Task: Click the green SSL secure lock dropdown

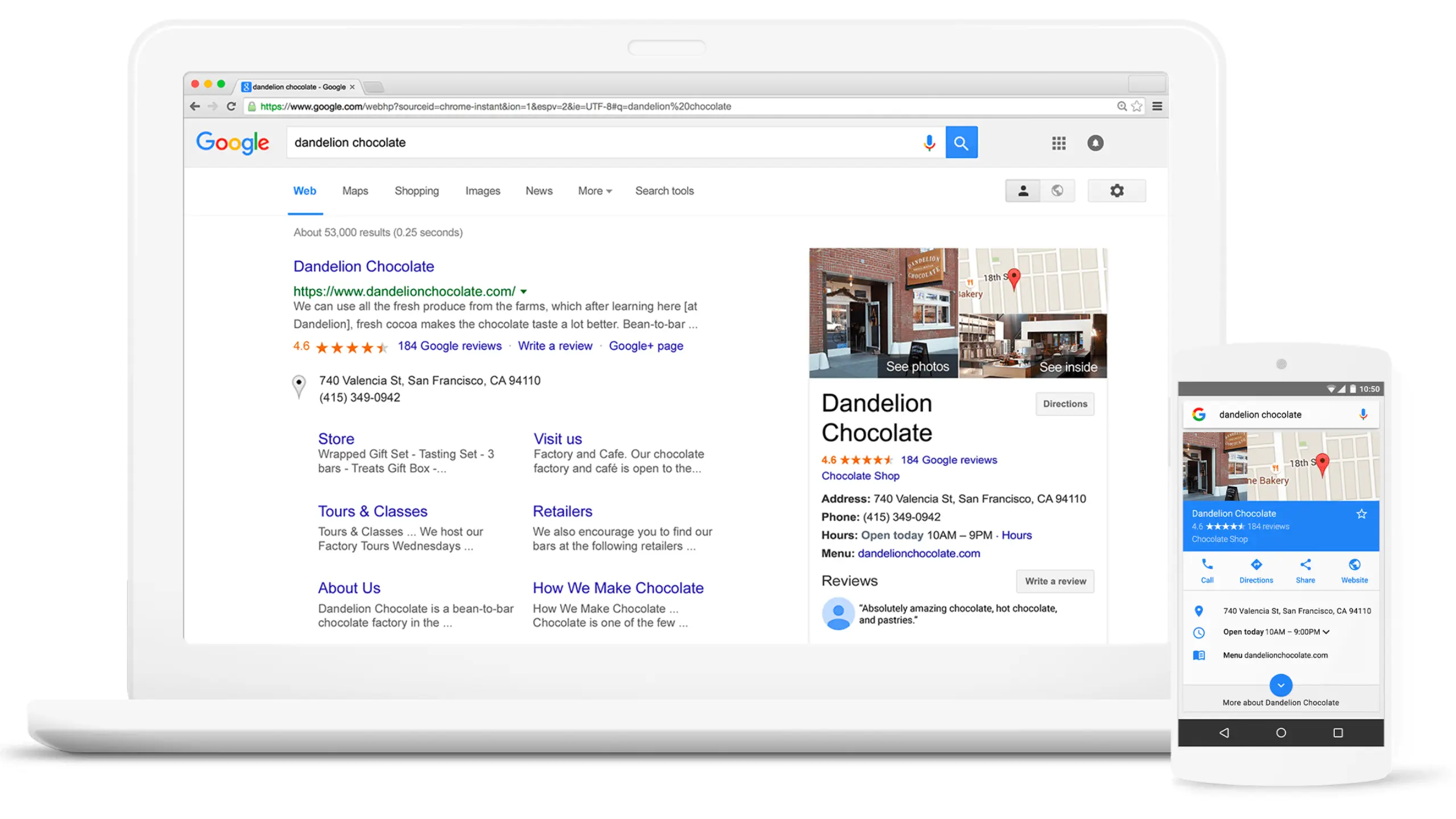Action: [x=251, y=107]
